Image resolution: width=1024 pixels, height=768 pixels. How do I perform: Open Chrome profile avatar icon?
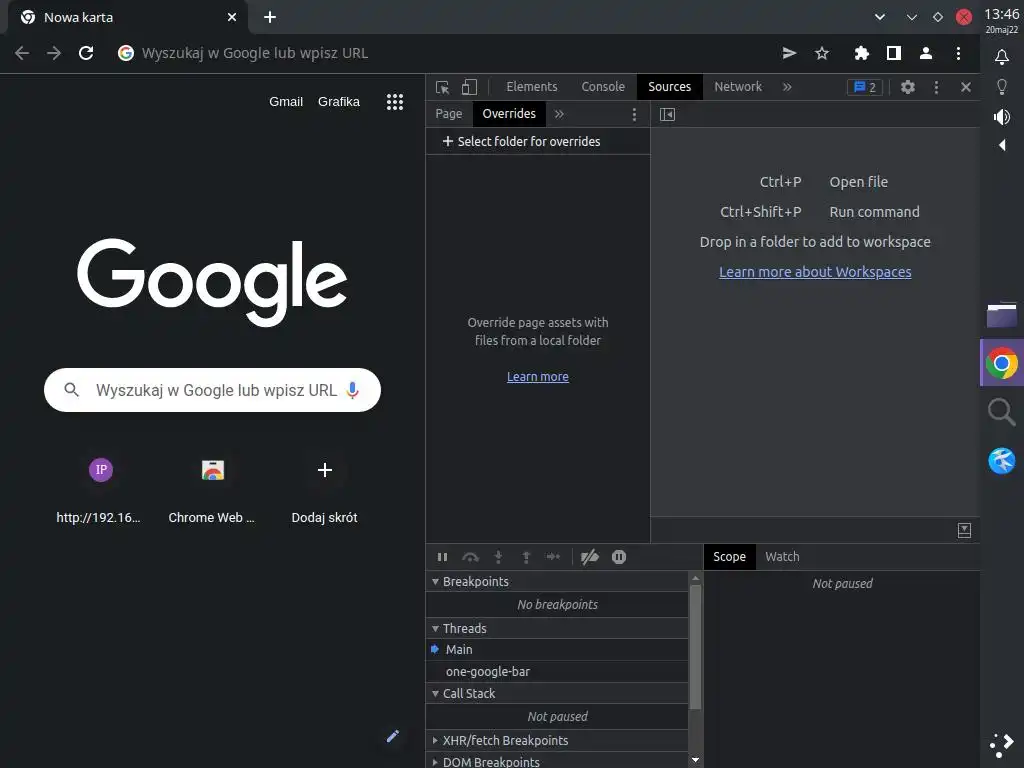coord(925,53)
